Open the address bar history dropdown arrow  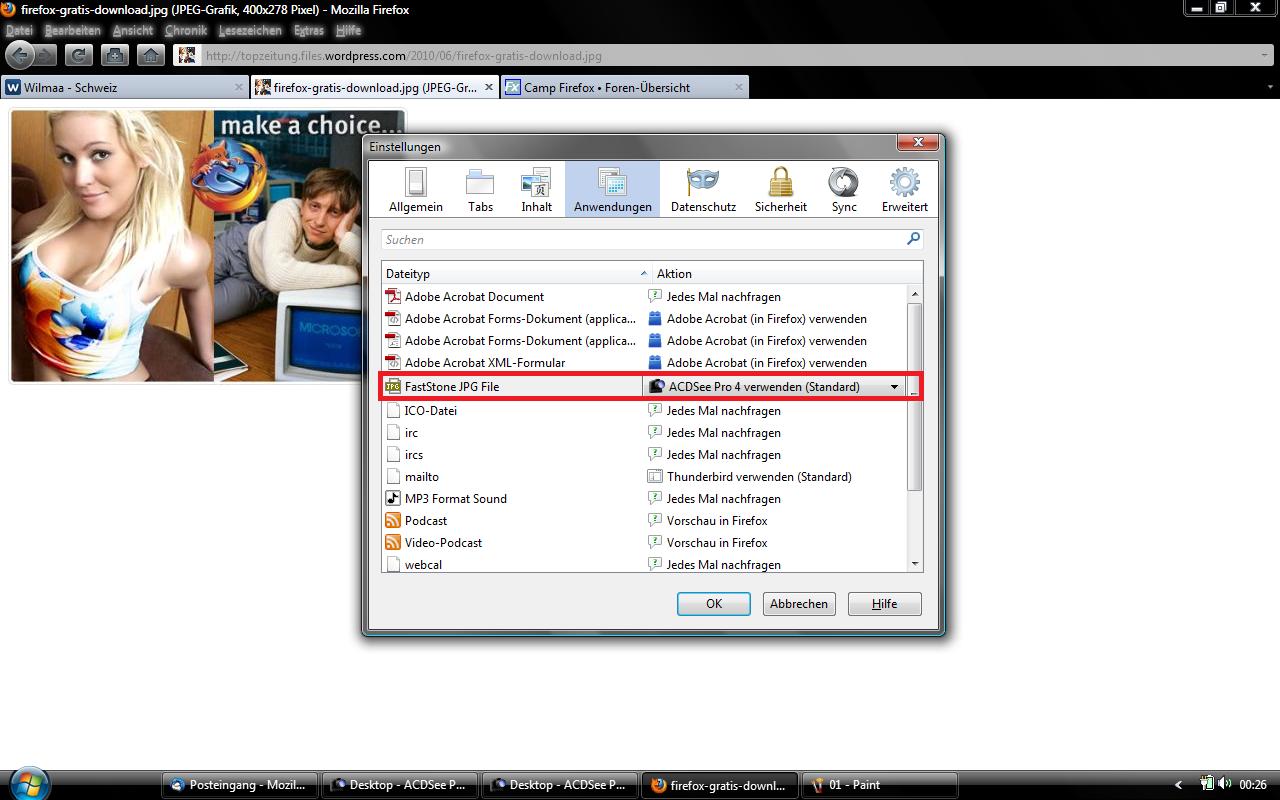1265,56
